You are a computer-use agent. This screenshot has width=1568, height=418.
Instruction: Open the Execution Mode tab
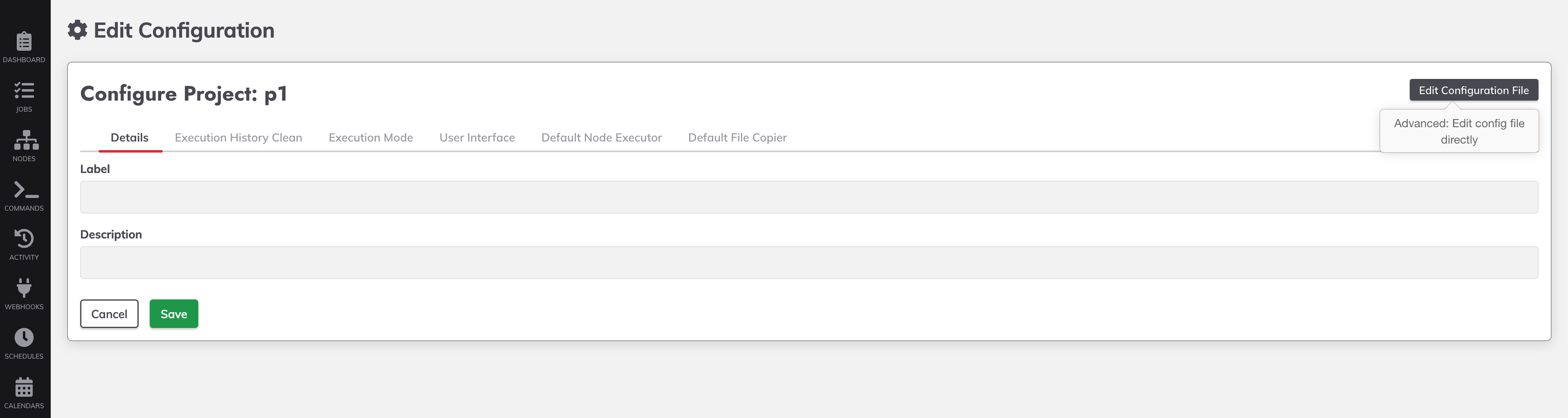point(371,137)
